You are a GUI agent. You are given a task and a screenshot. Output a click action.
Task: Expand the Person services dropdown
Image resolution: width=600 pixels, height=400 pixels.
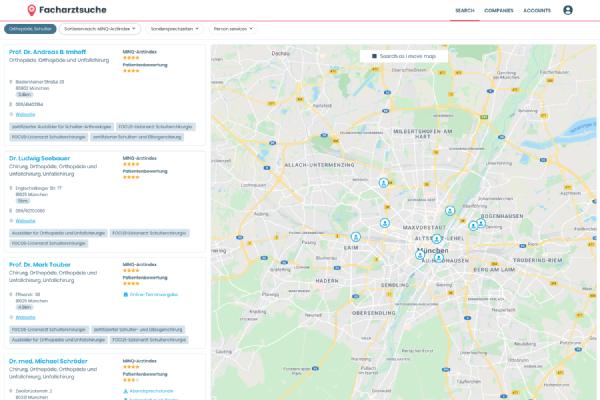(233, 29)
